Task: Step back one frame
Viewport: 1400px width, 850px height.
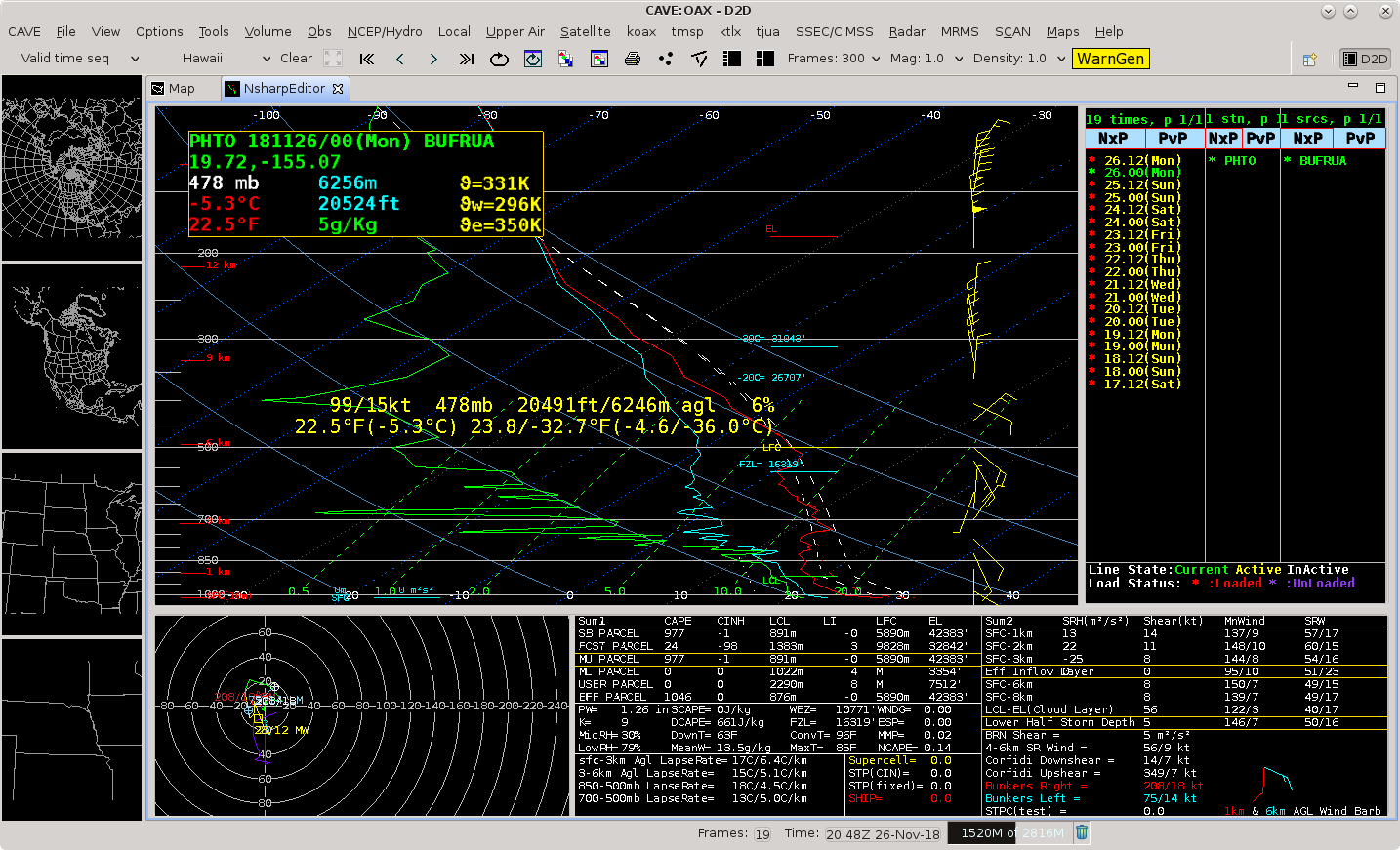Action: [400, 59]
